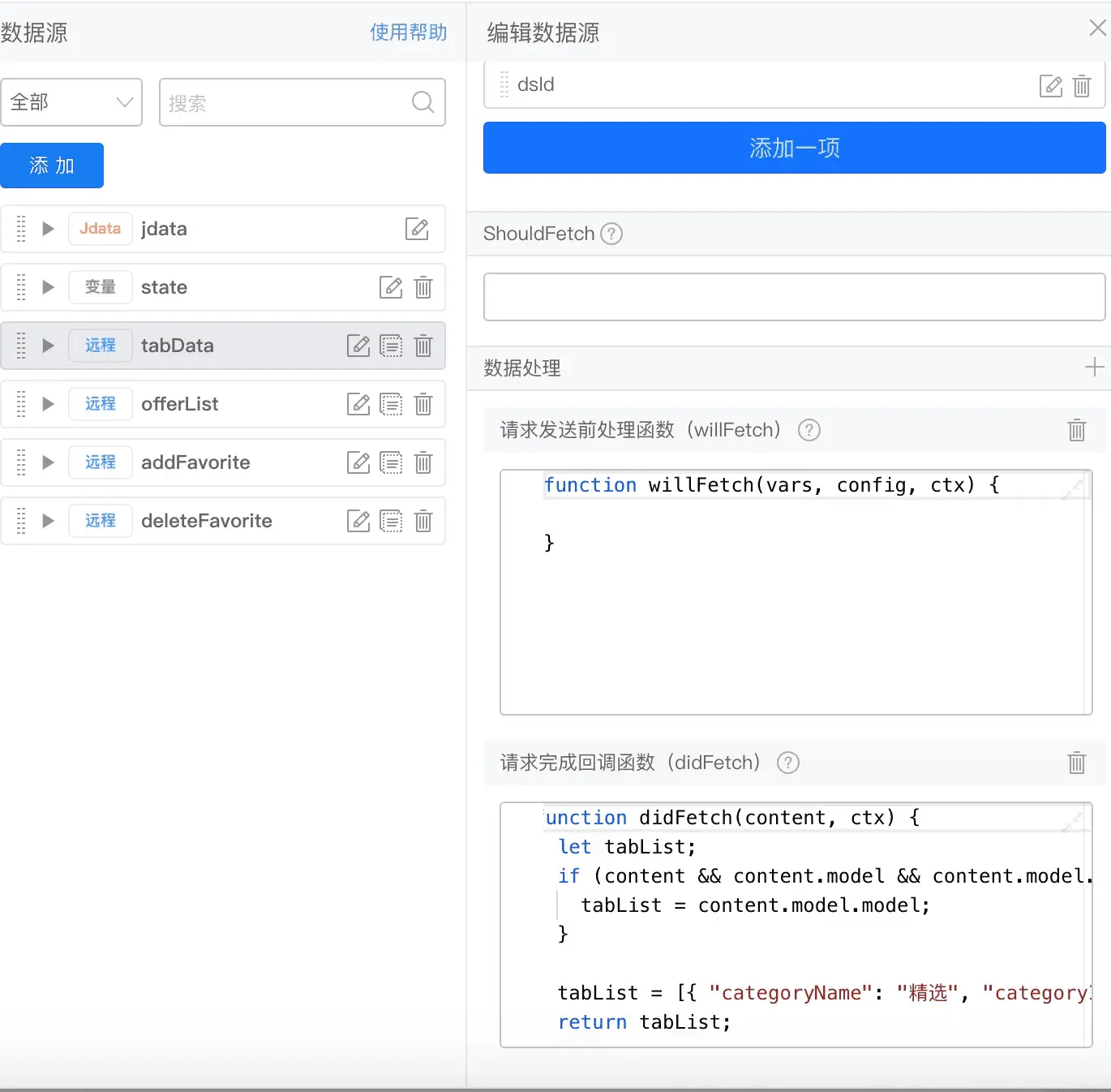Viewport: 1111px width, 1092px height.
Task: Edit the jdata data source
Action: pyautogui.click(x=417, y=229)
